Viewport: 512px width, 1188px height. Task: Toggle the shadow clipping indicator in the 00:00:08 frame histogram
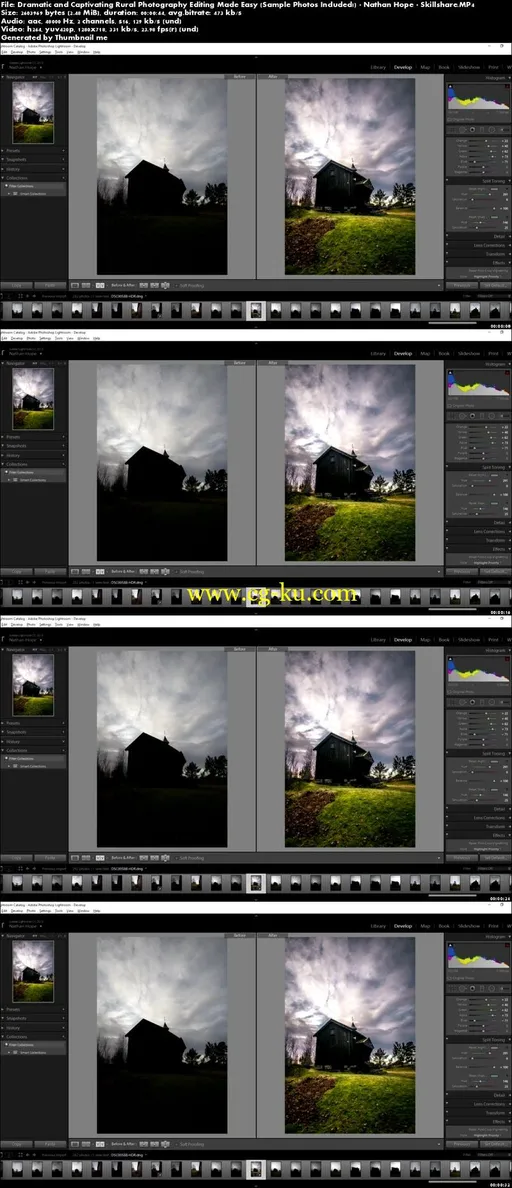pos(450,86)
